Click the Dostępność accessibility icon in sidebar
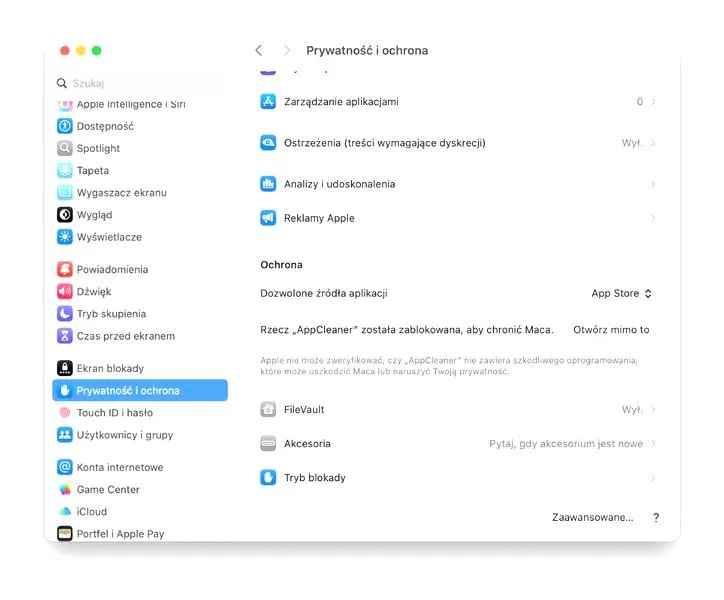The image size is (724, 600). pyautogui.click(x=65, y=126)
